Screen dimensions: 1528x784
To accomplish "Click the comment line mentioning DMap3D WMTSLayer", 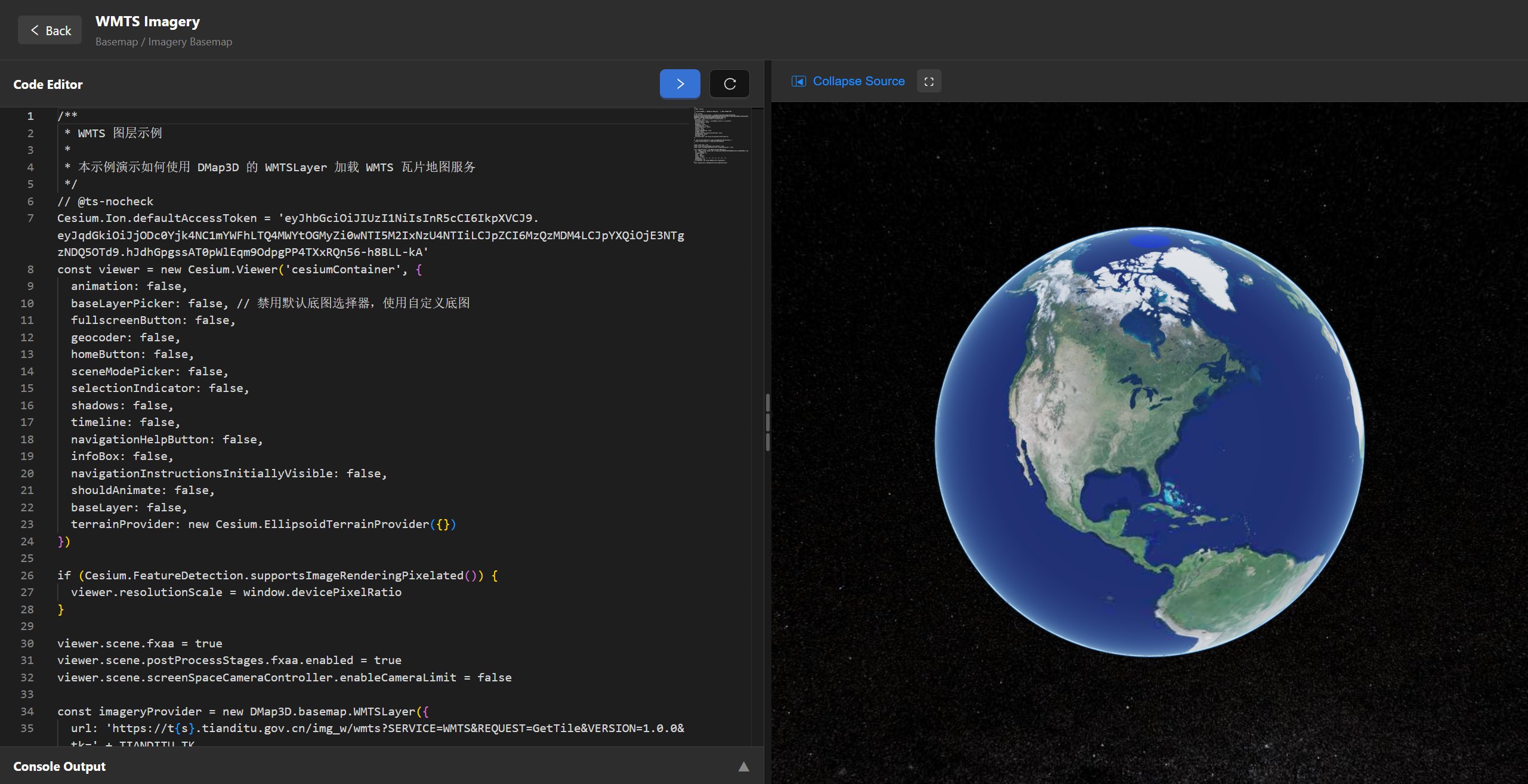I will click(x=270, y=167).
